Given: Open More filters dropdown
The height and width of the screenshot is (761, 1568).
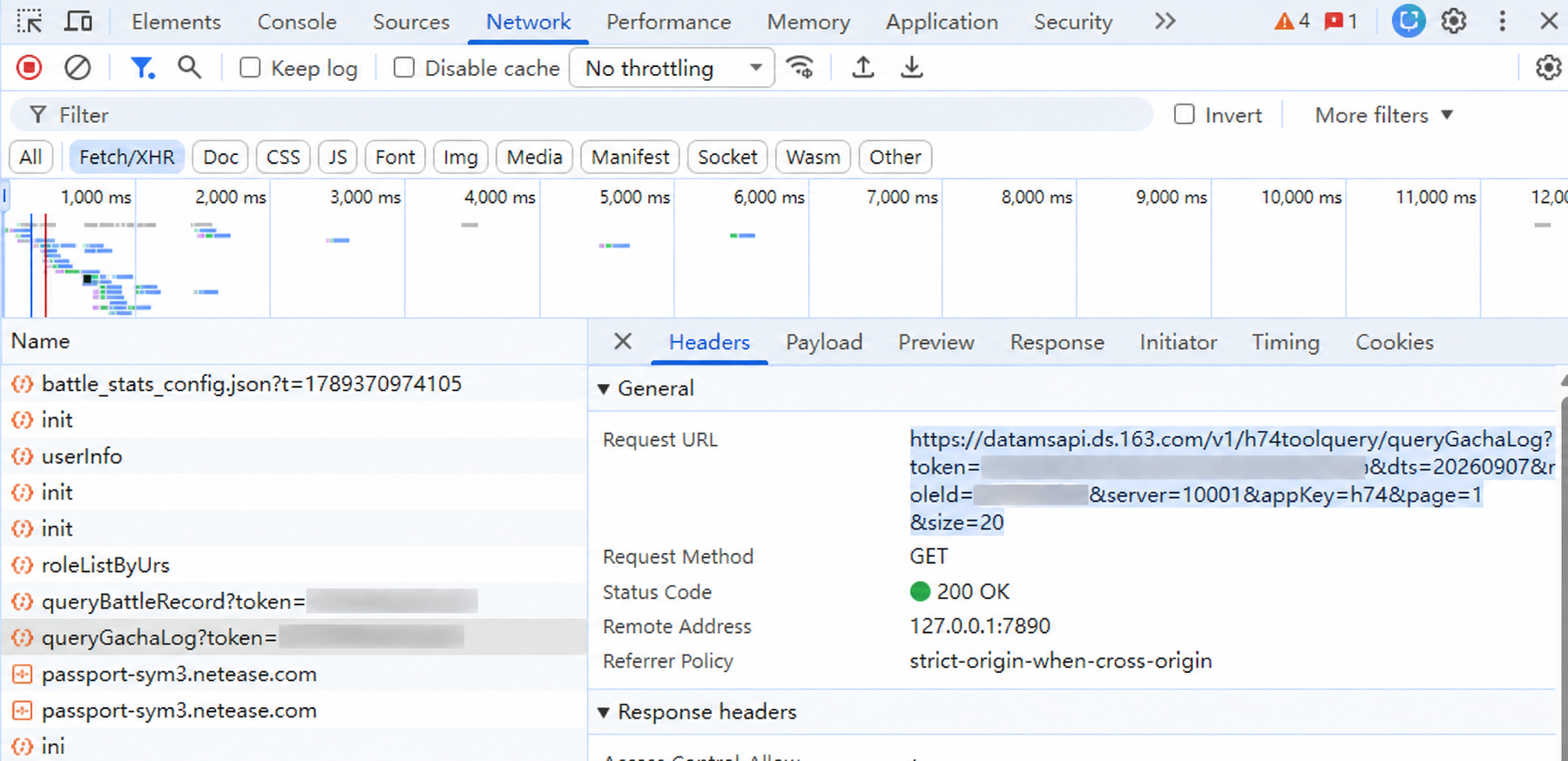Looking at the screenshot, I should click(x=1384, y=115).
